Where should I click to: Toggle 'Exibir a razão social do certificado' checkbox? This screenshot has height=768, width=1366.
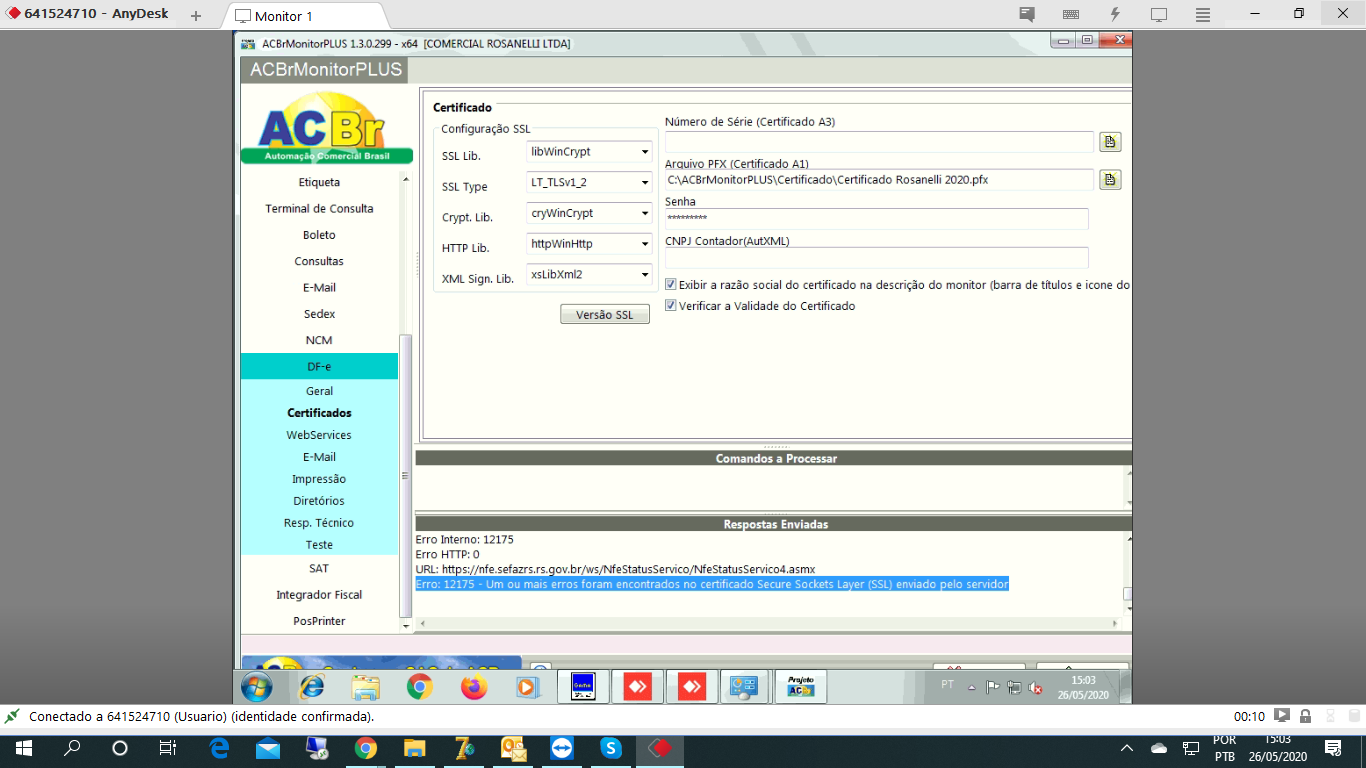671,285
